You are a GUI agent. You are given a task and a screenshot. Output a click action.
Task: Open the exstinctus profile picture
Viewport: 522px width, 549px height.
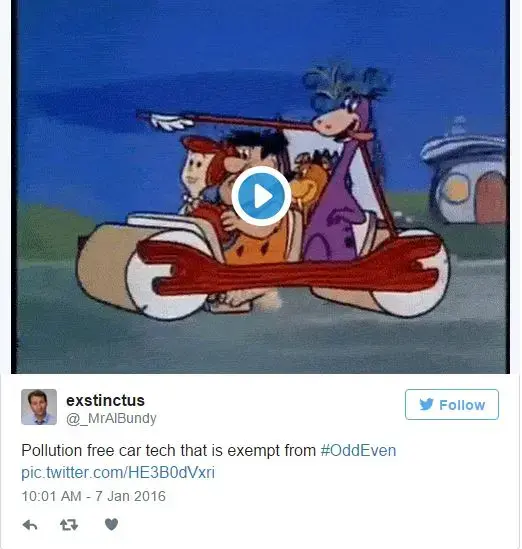(x=39, y=407)
